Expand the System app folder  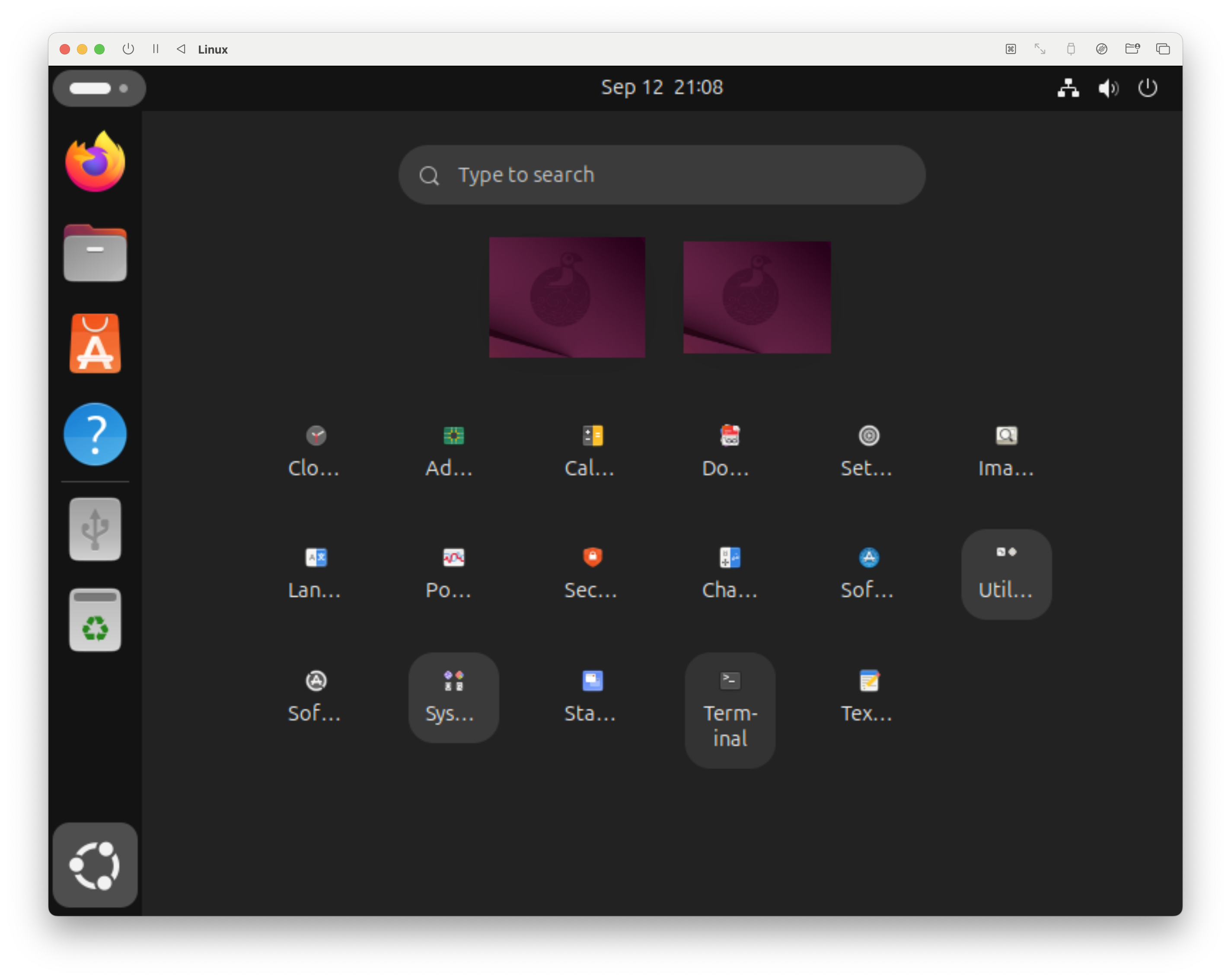(453, 697)
